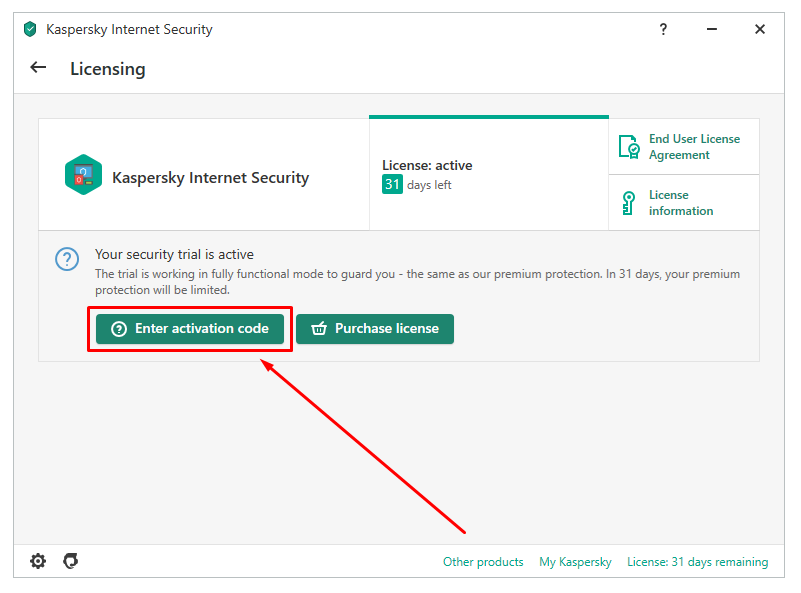Go back using the left arrow
Image resolution: width=801 pixels, height=593 pixels.
[38, 67]
